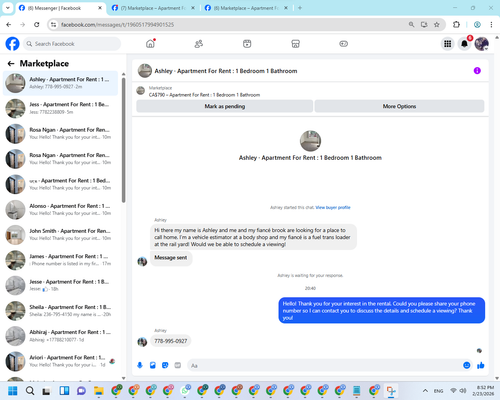Open the CA$790 apartment listing link
500x400 pixels.
pyautogui.click(x=204, y=95)
